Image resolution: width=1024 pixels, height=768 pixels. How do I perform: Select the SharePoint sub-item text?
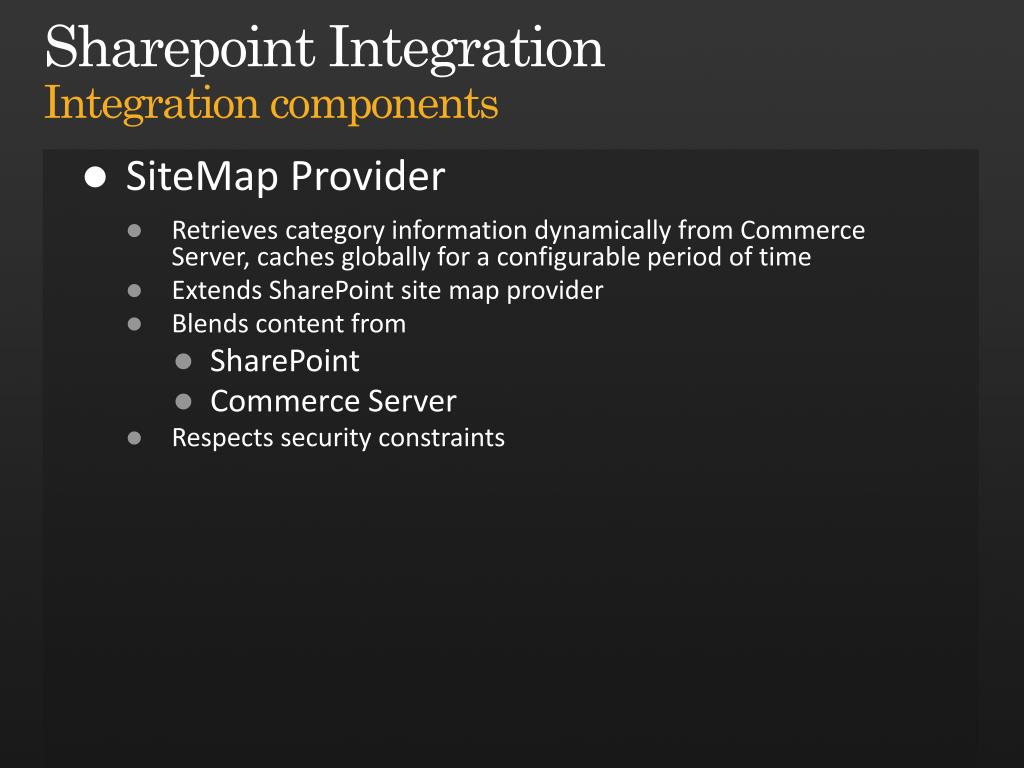[x=284, y=361]
